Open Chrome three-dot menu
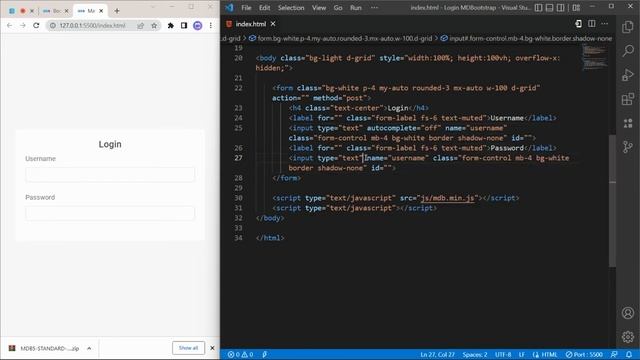This screenshot has height=360, width=640. click(x=211, y=25)
